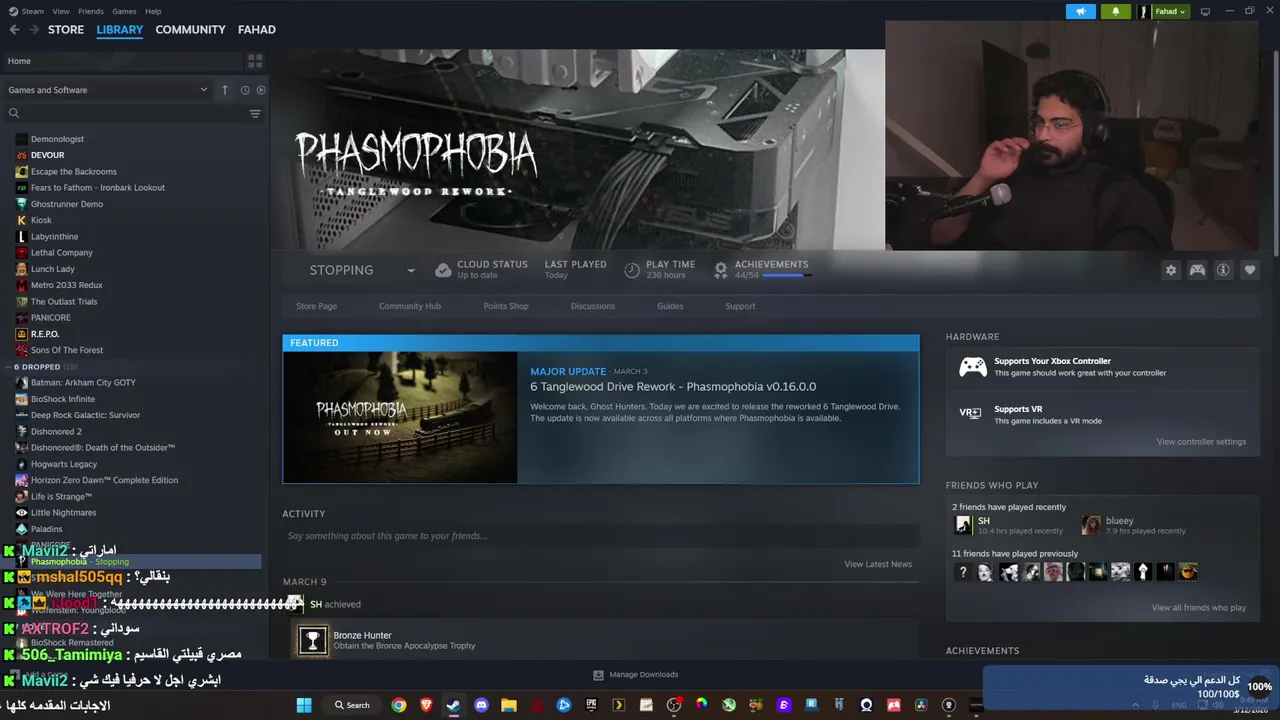Open the Games menu
The width and height of the screenshot is (1280, 720).
click(124, 11)
